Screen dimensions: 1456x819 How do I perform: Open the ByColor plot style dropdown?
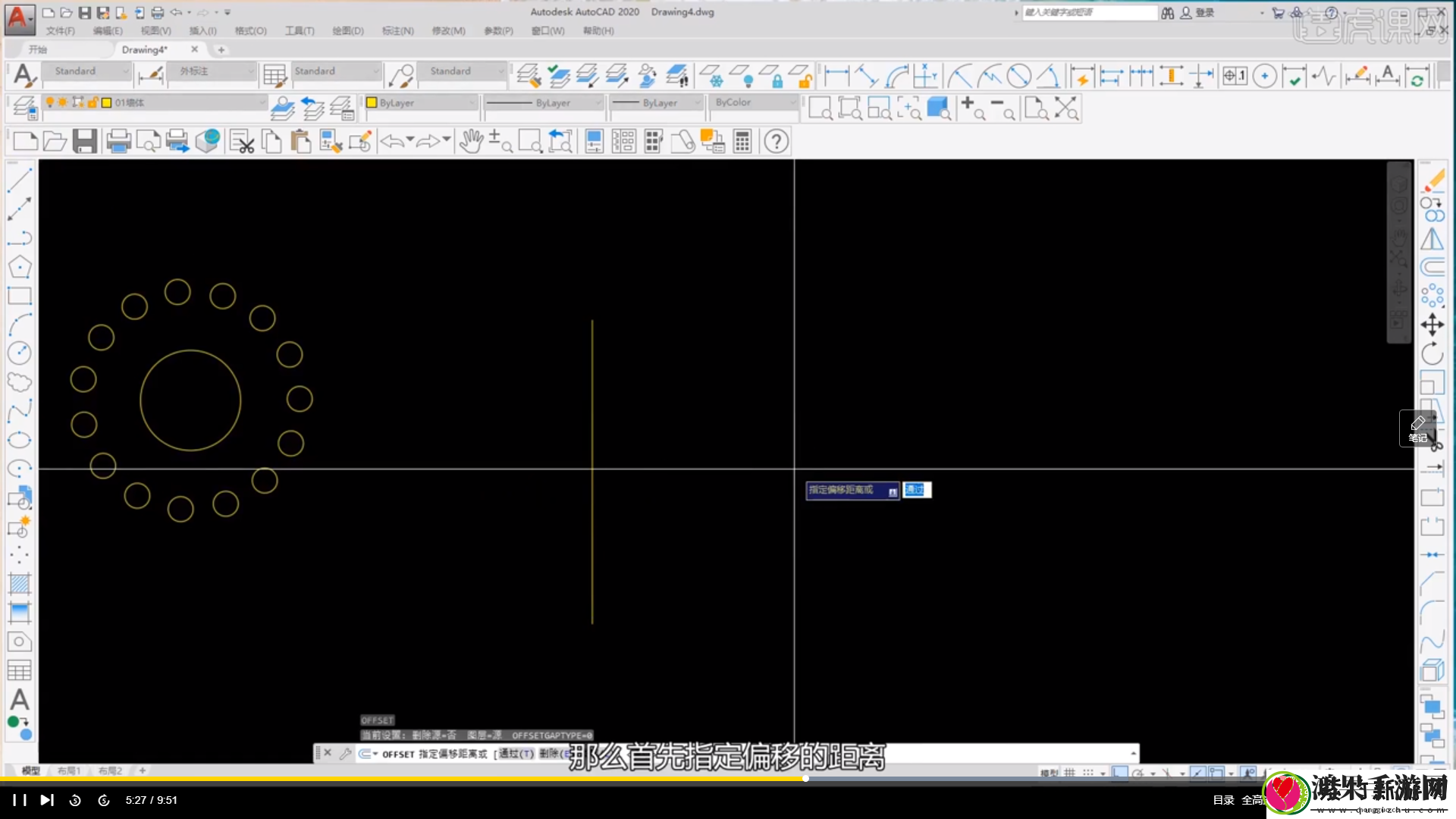[x=754, y=102]
